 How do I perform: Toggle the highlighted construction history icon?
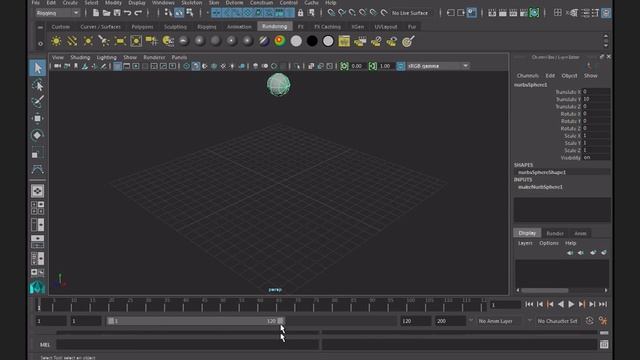coord(471,13)
